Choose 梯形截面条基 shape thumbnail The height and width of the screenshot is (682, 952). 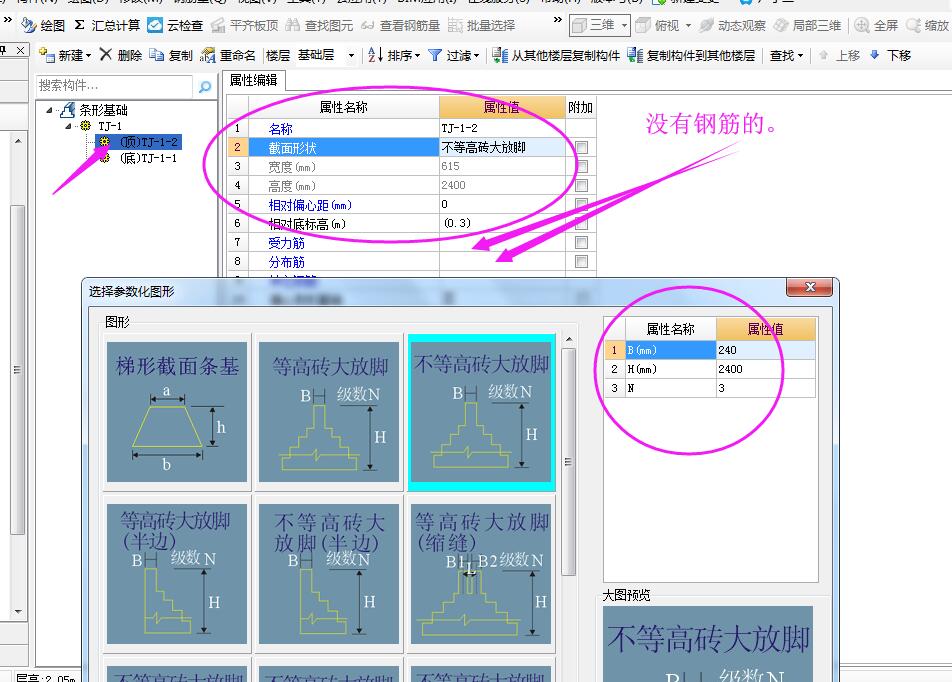pyautogui.click(x=177, y=412)
